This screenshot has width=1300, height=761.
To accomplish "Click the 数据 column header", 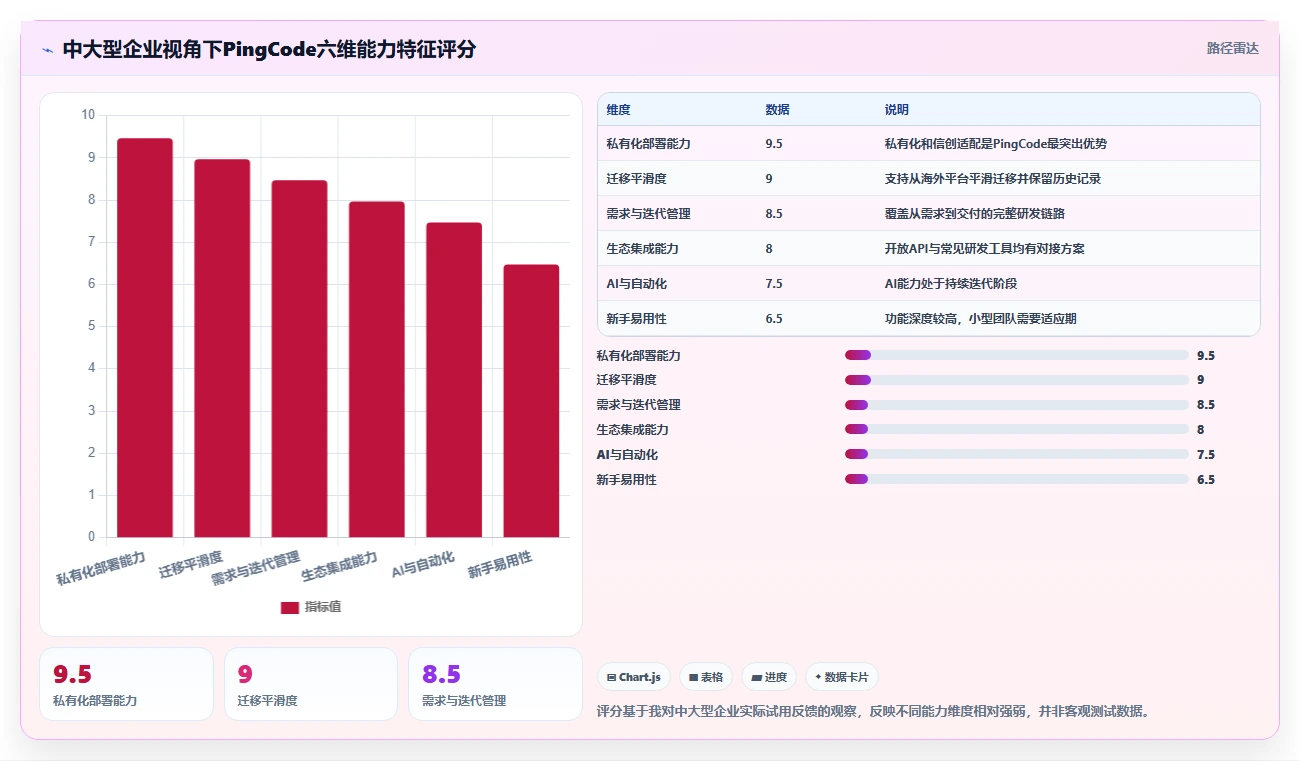I will pos(777,110).
